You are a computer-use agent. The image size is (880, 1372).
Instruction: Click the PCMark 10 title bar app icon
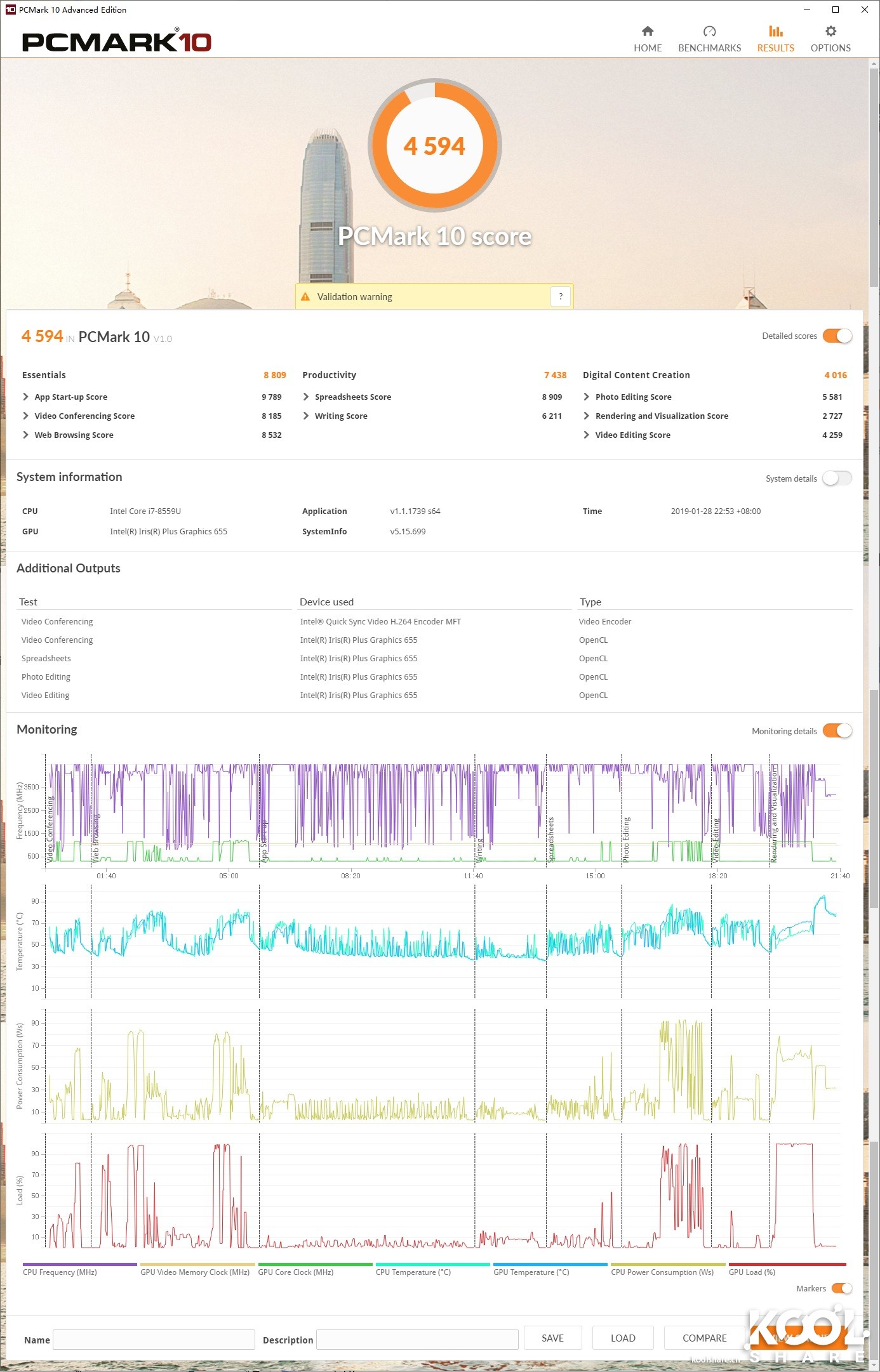pos(10,10)
